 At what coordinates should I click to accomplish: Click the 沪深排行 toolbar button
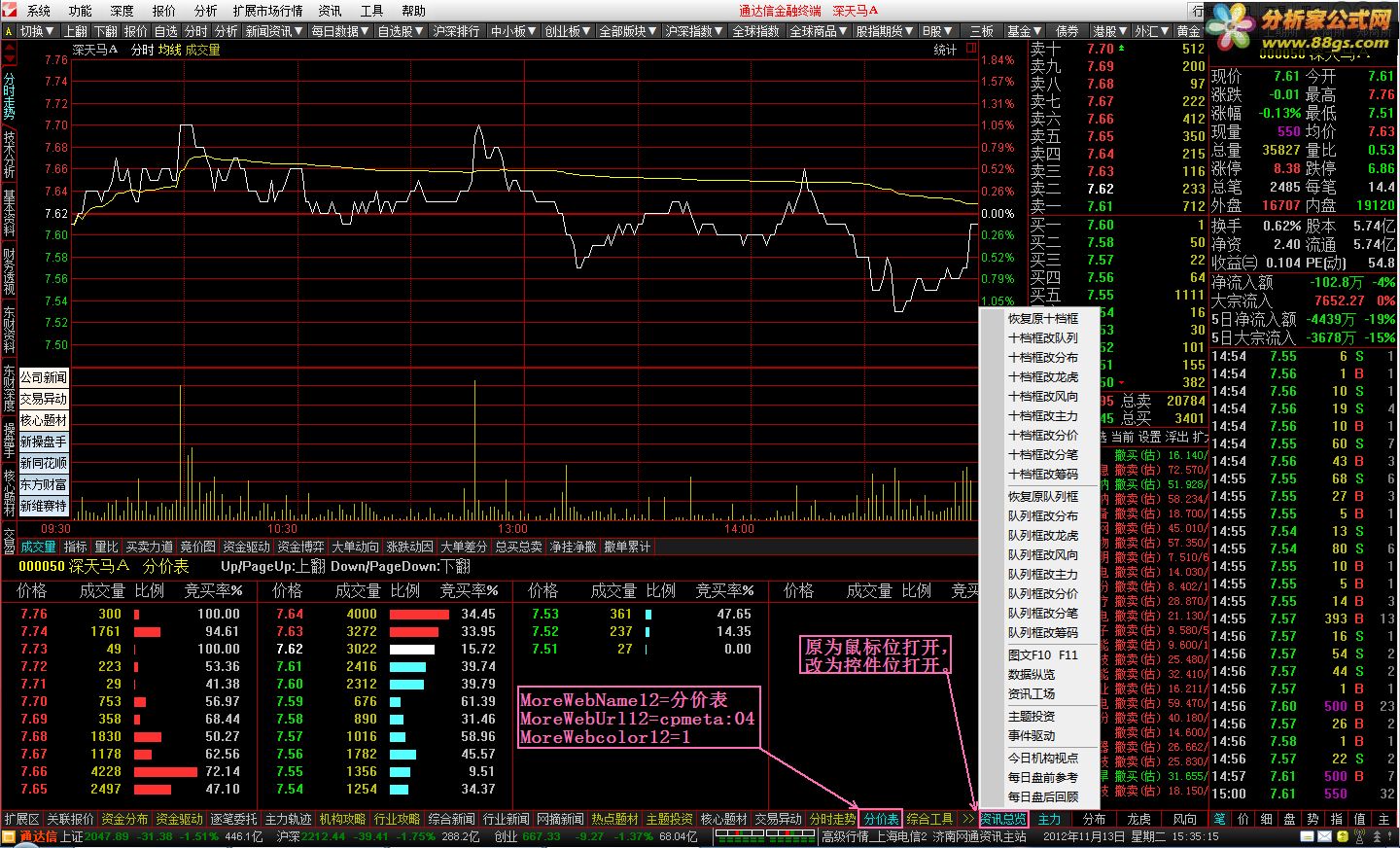(456, 31)
